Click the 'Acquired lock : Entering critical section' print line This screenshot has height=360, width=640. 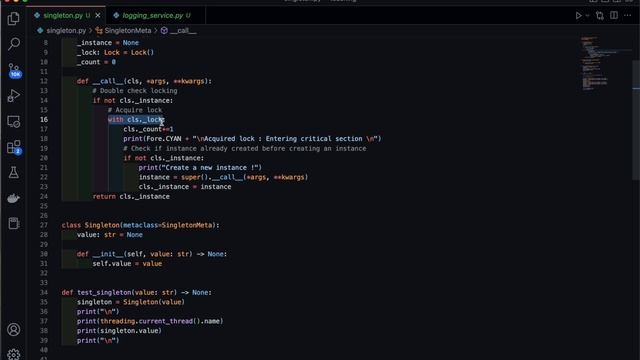(x=252, y=139)
